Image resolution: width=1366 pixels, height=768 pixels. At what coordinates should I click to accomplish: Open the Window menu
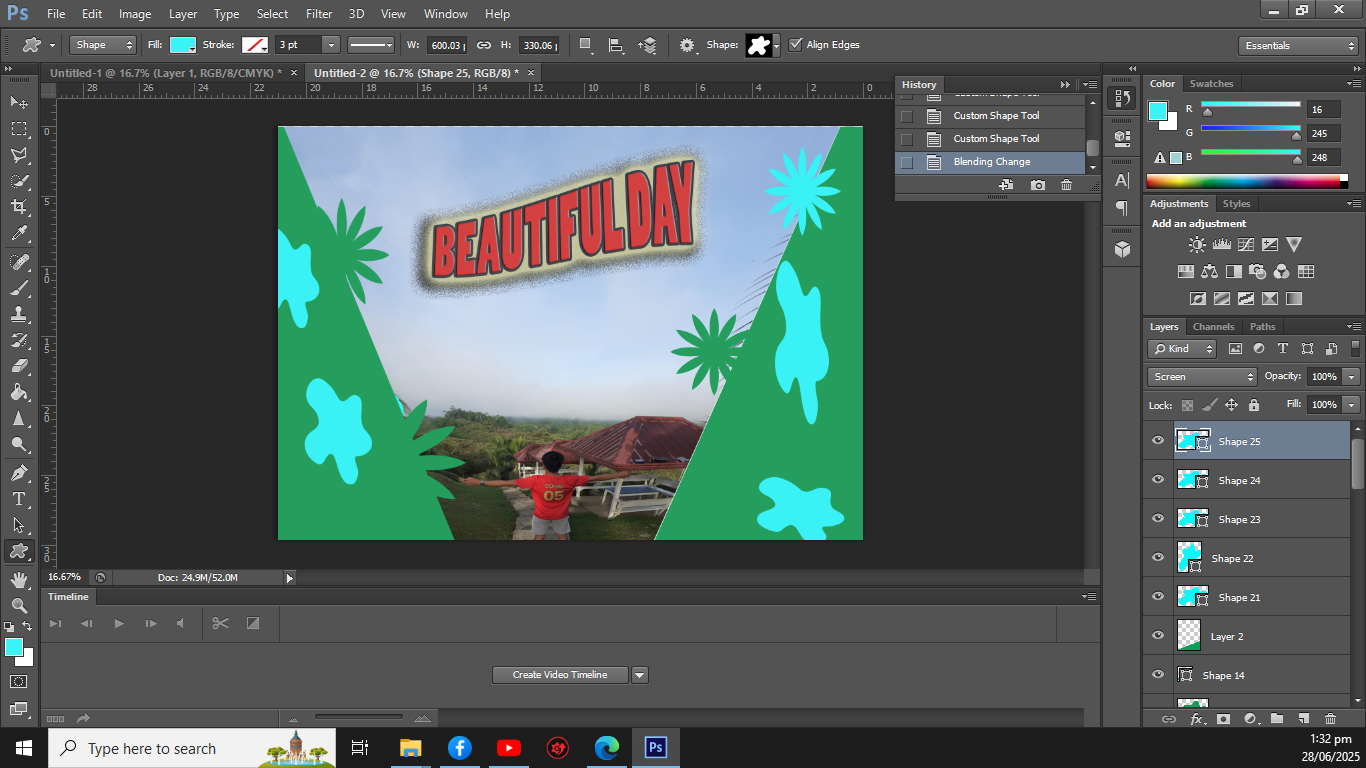point(445,14)
